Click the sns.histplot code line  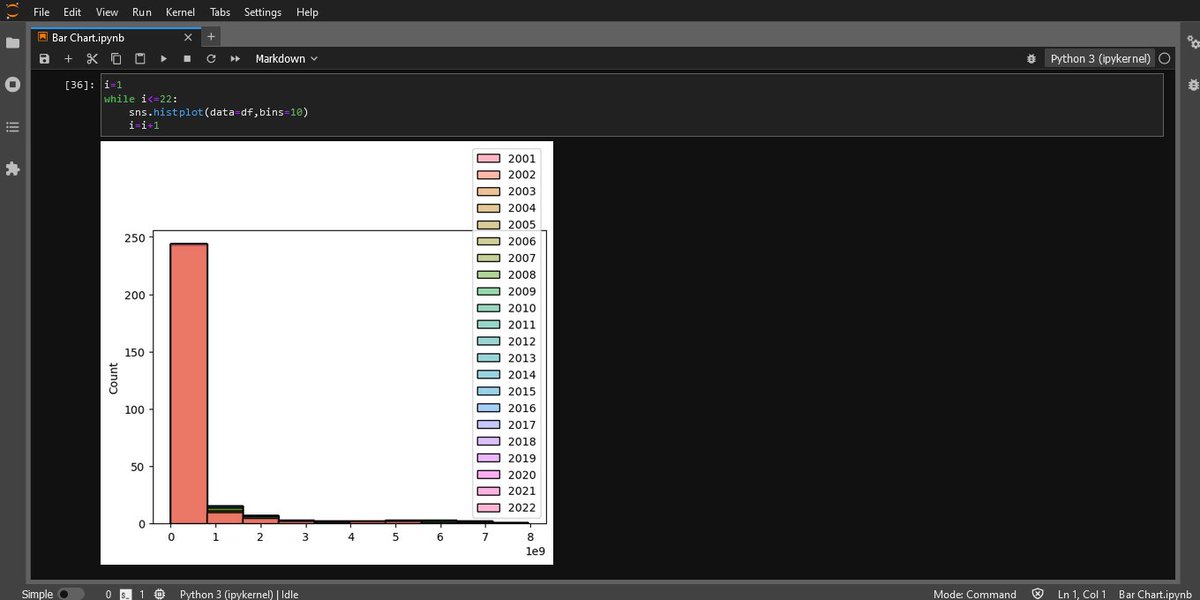coord(218,112)
